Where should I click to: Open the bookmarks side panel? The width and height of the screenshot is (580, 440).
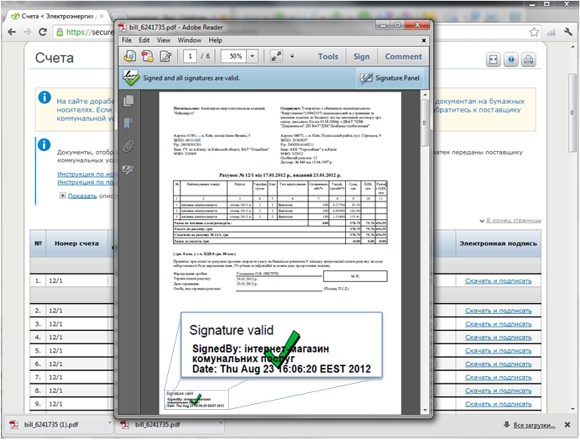pos(128,123)
